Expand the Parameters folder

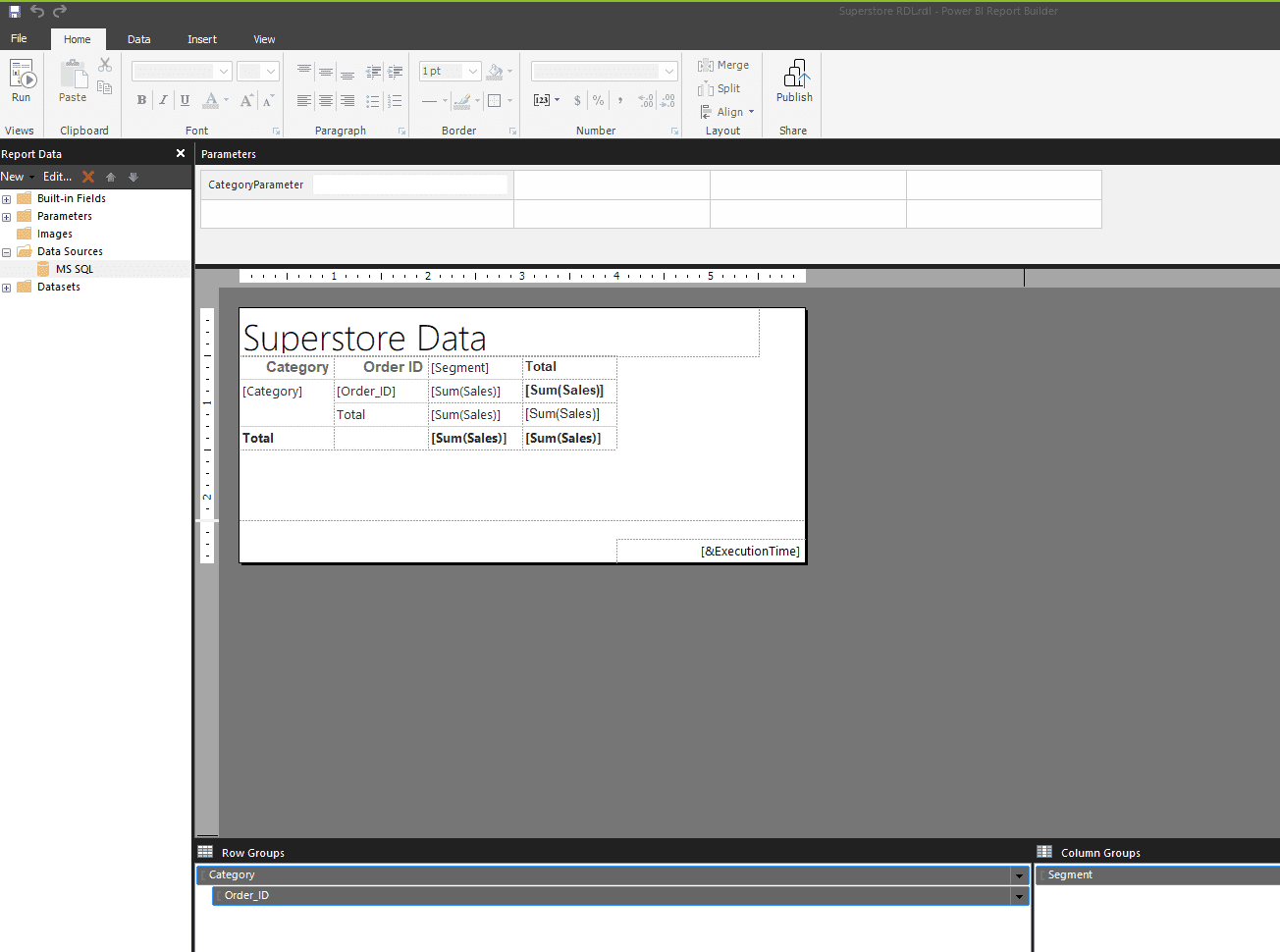(x=7, y=215)
